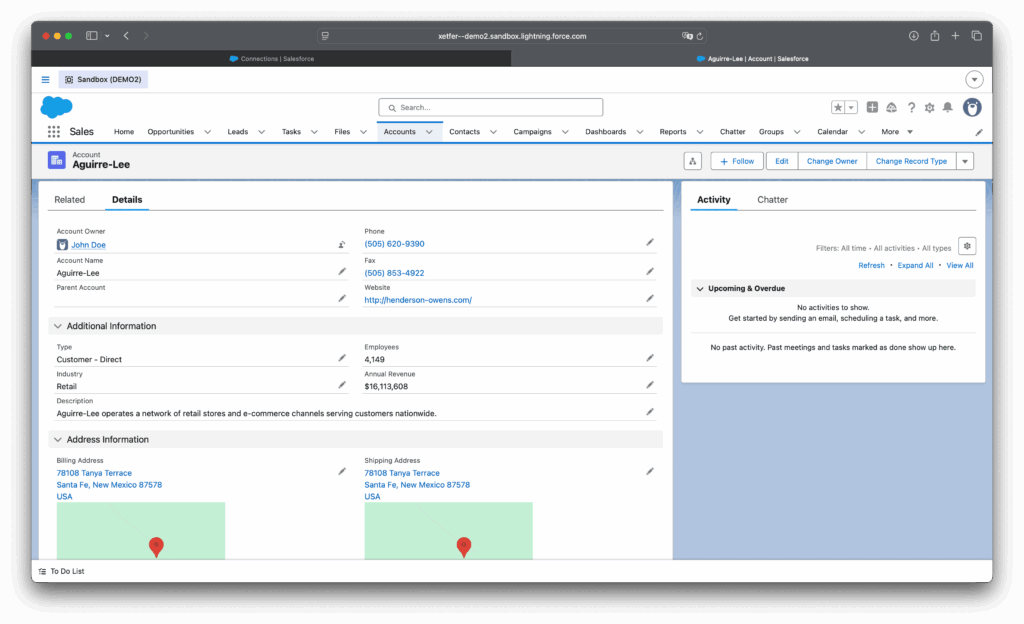This screenshot has height=624, width=1024.
Task: Click the View All link
Action: 959,266
